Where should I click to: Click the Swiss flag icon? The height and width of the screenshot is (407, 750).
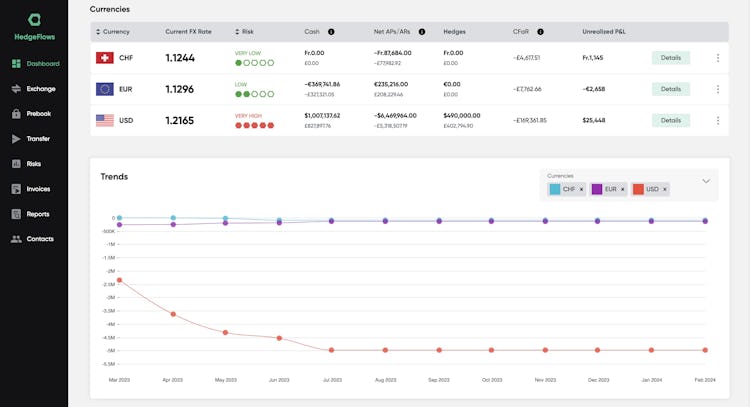point(105,58)
